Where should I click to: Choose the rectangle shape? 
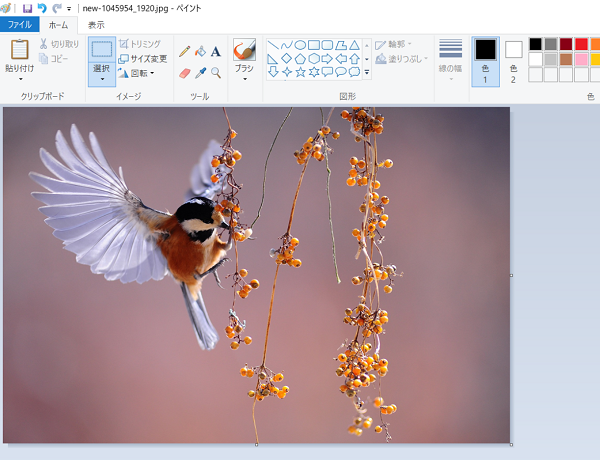pos(314,46)
